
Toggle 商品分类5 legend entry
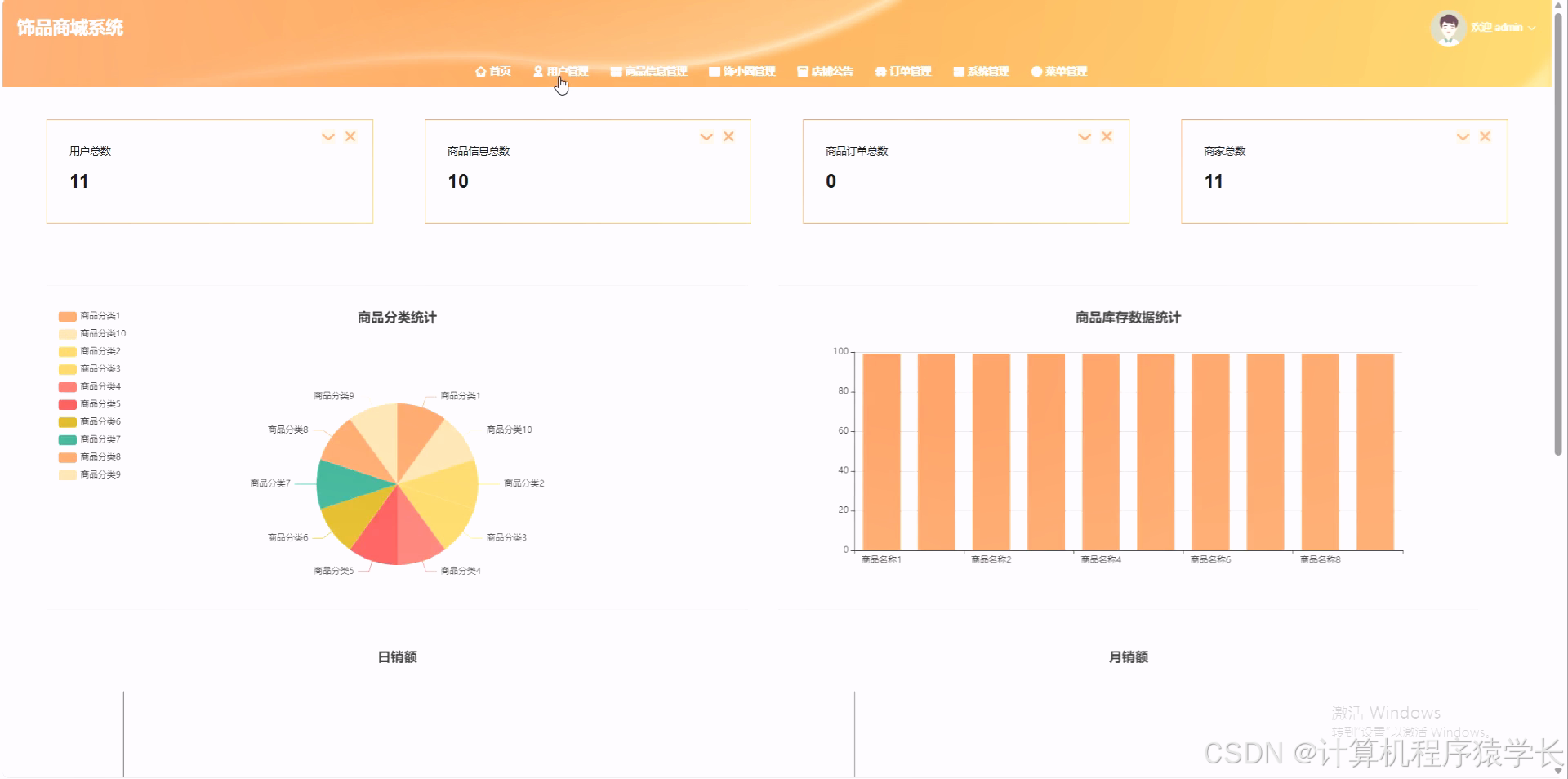click(90, 404)
